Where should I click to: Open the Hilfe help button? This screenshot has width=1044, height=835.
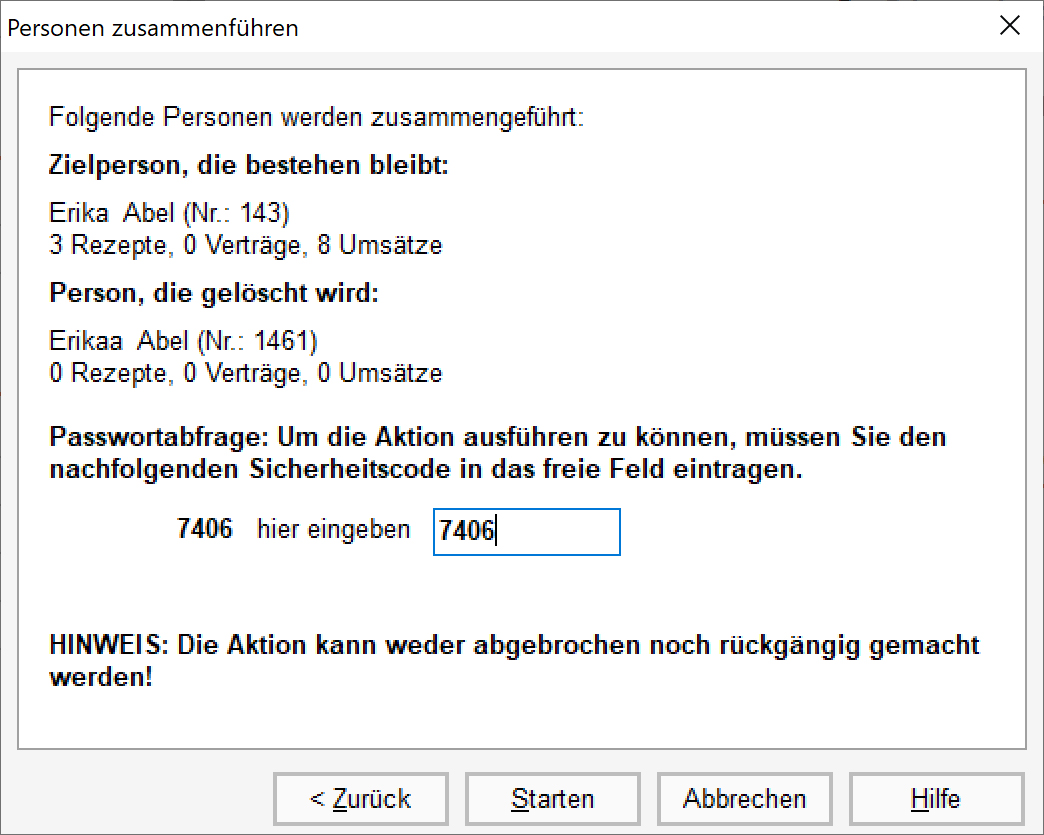tap(936, 799)
